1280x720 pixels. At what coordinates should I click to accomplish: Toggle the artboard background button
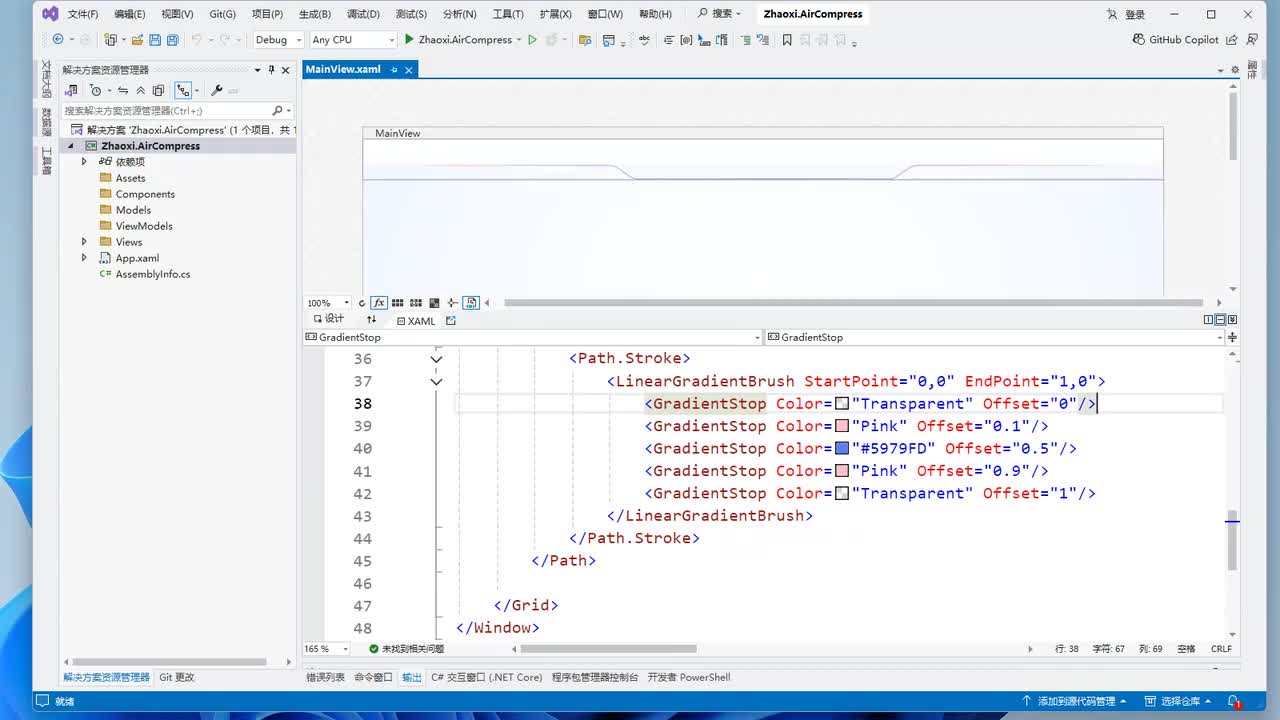click(x=434, y=303)
